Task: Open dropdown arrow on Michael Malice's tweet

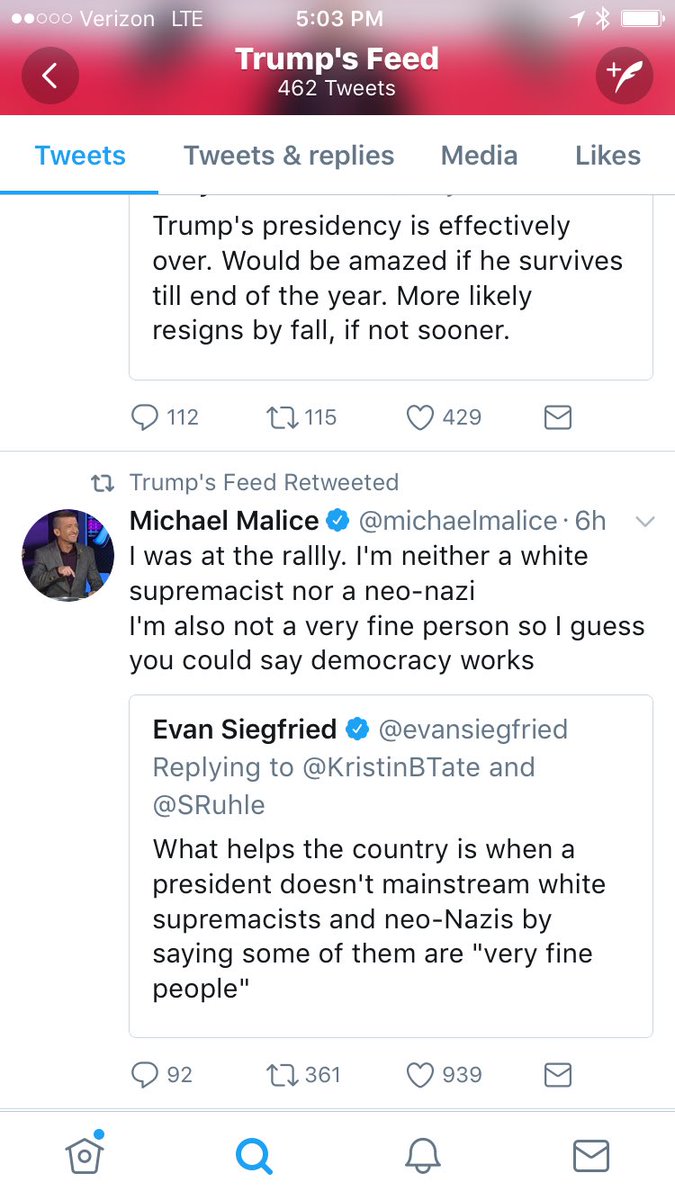Action: click(x=645, y=521)
